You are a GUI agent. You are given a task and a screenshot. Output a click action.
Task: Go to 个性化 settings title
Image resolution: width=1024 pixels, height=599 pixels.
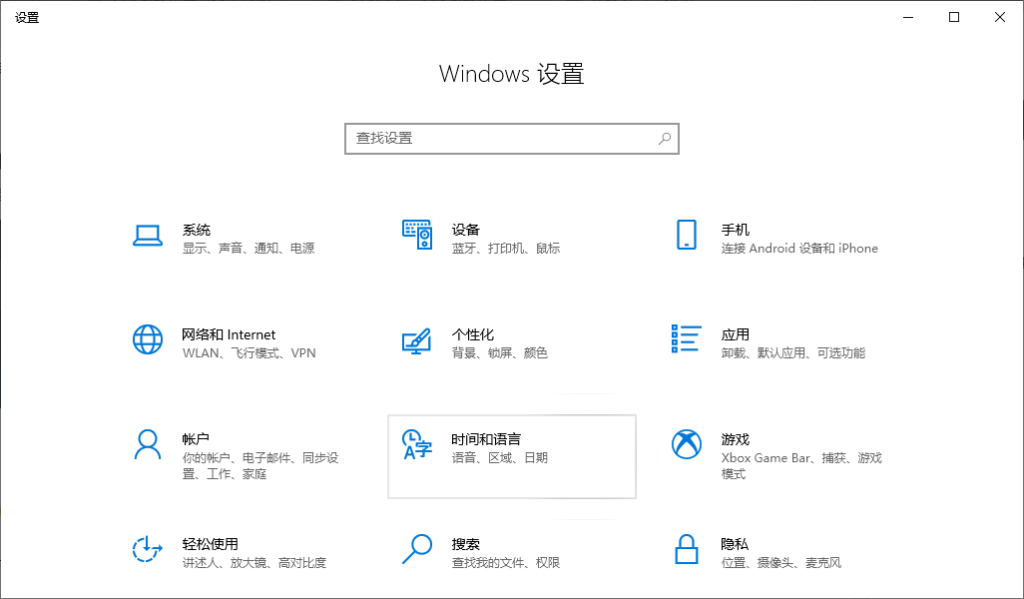473,334
